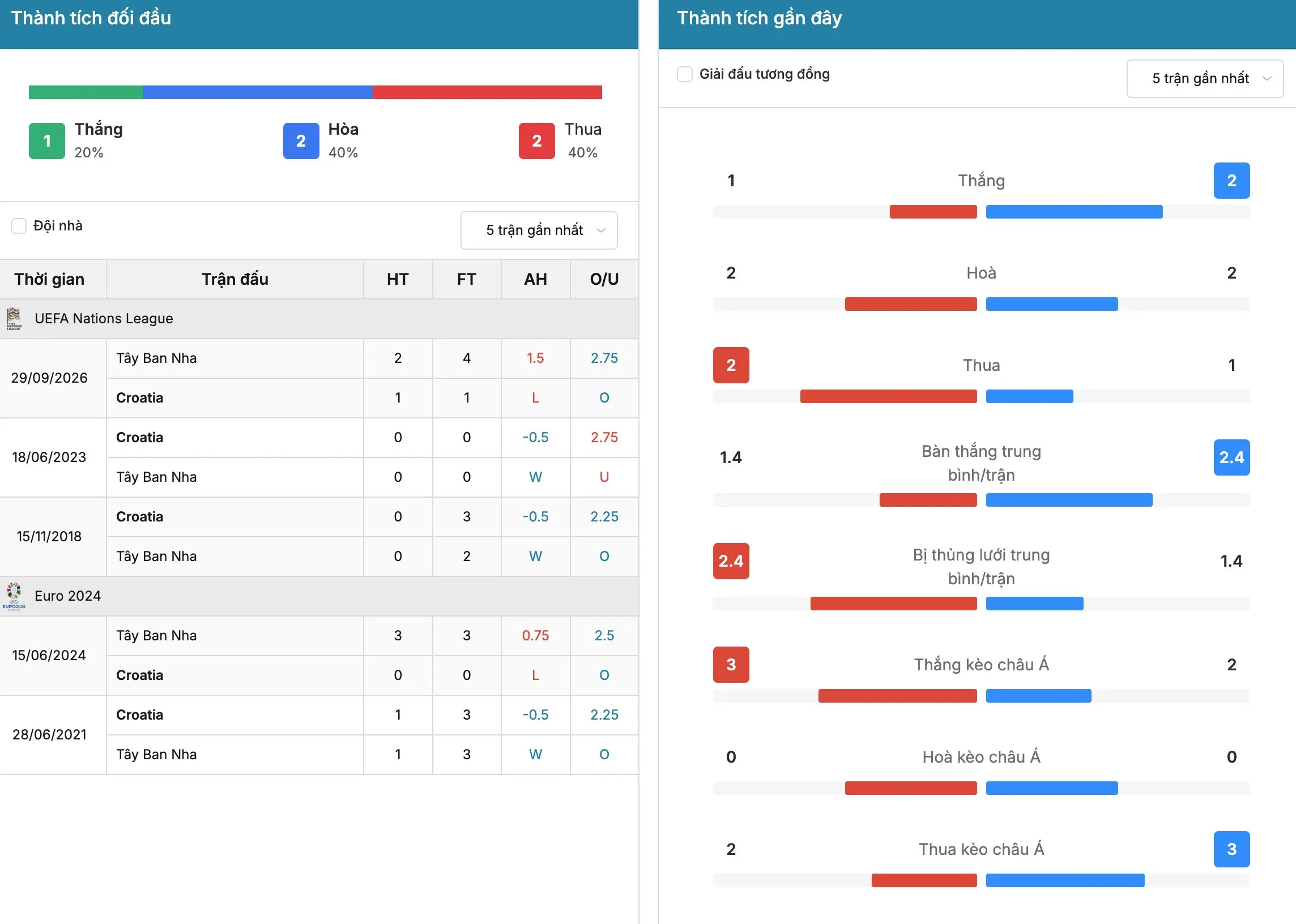Click the Thời gian column header
The height and width of the screenshot is (924, 1296).
pyautogui.click(x=49, y=279)
